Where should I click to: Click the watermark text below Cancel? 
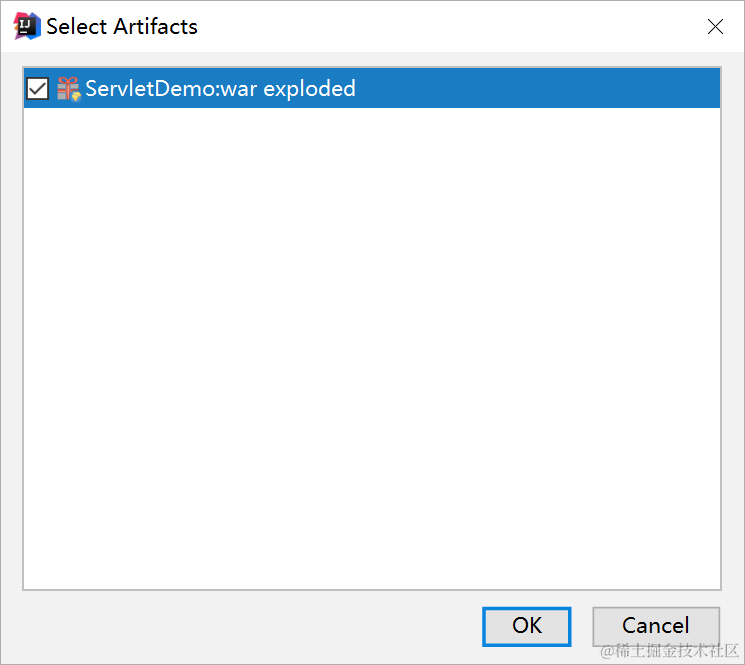coord(669,651)
